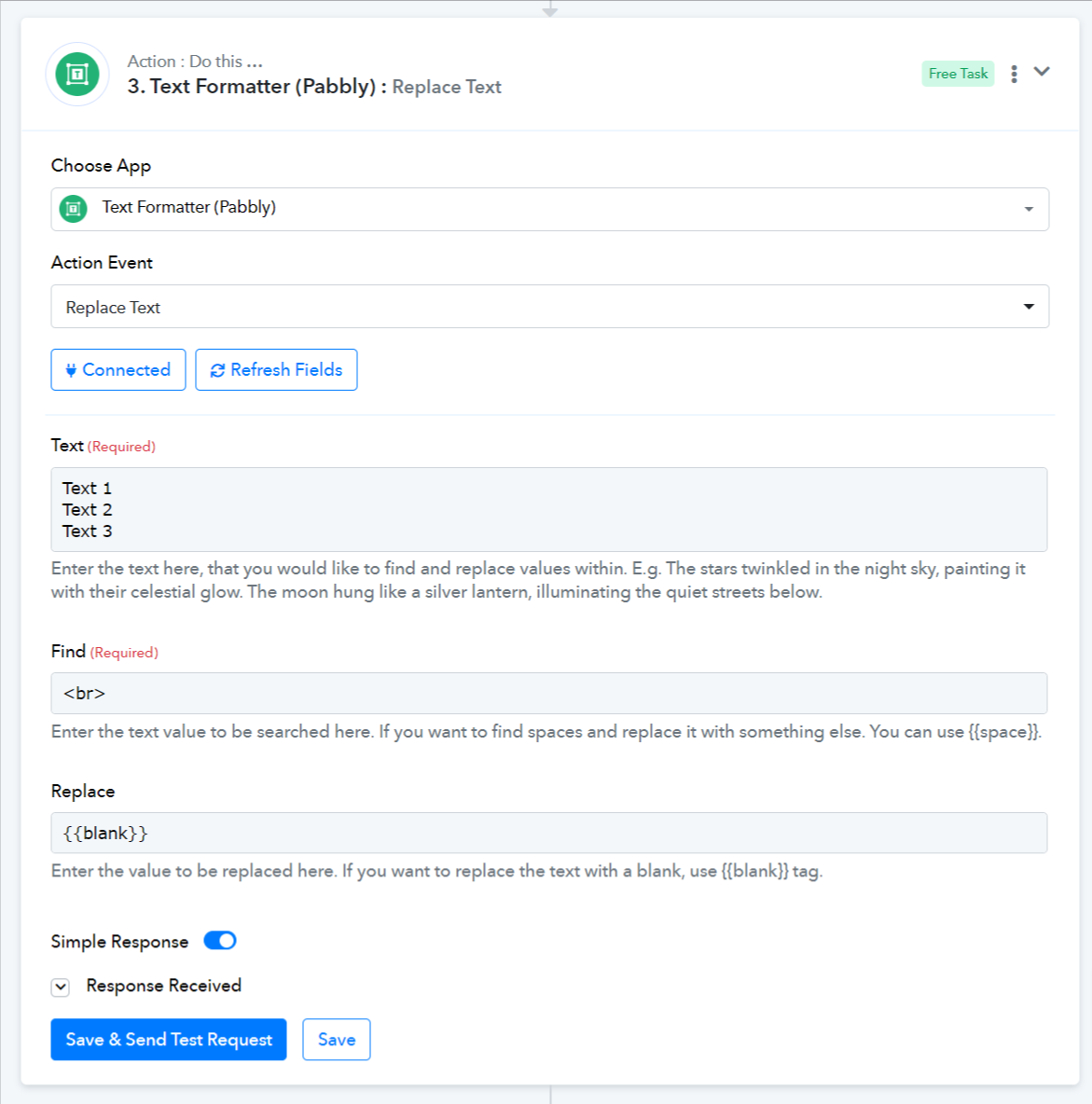Click into the Find field containing <br>
The height and width of the screenshot is (1104, 1092).
(549, 694)
